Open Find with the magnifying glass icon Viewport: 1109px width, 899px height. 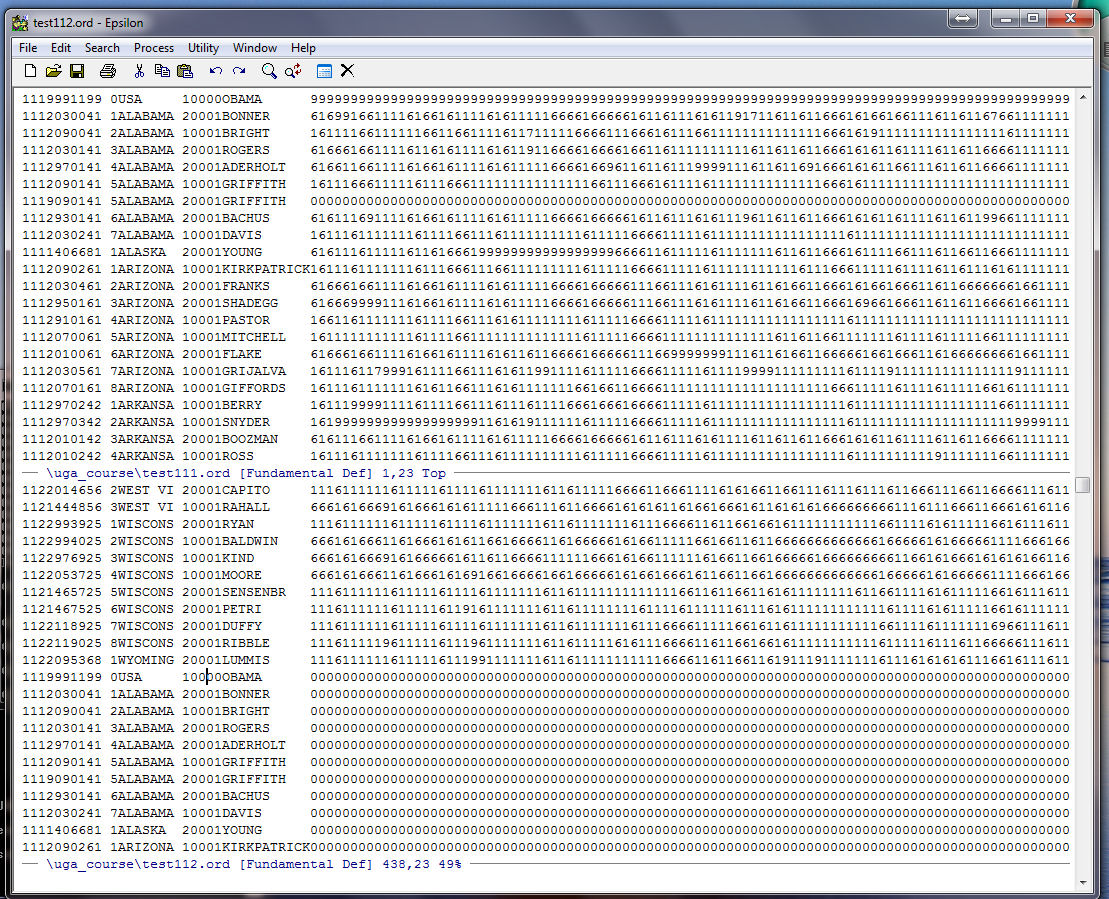pyautogui.click(x=269, y=71)
